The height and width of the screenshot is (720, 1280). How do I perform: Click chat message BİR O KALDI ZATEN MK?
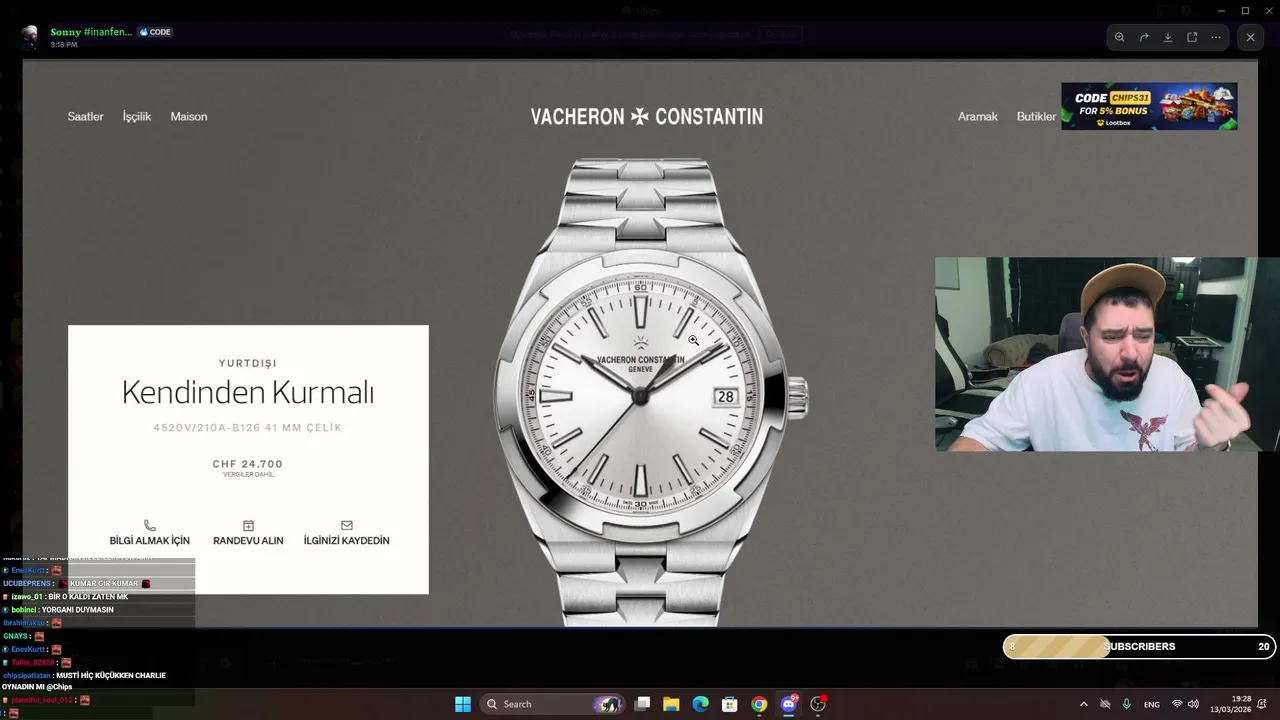(x=88, y=597)
